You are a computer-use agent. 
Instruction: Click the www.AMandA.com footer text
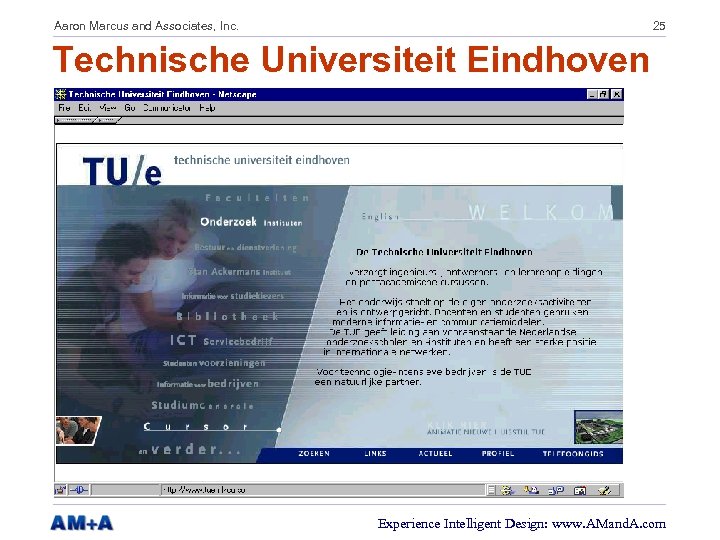click(x=608, y=524)
